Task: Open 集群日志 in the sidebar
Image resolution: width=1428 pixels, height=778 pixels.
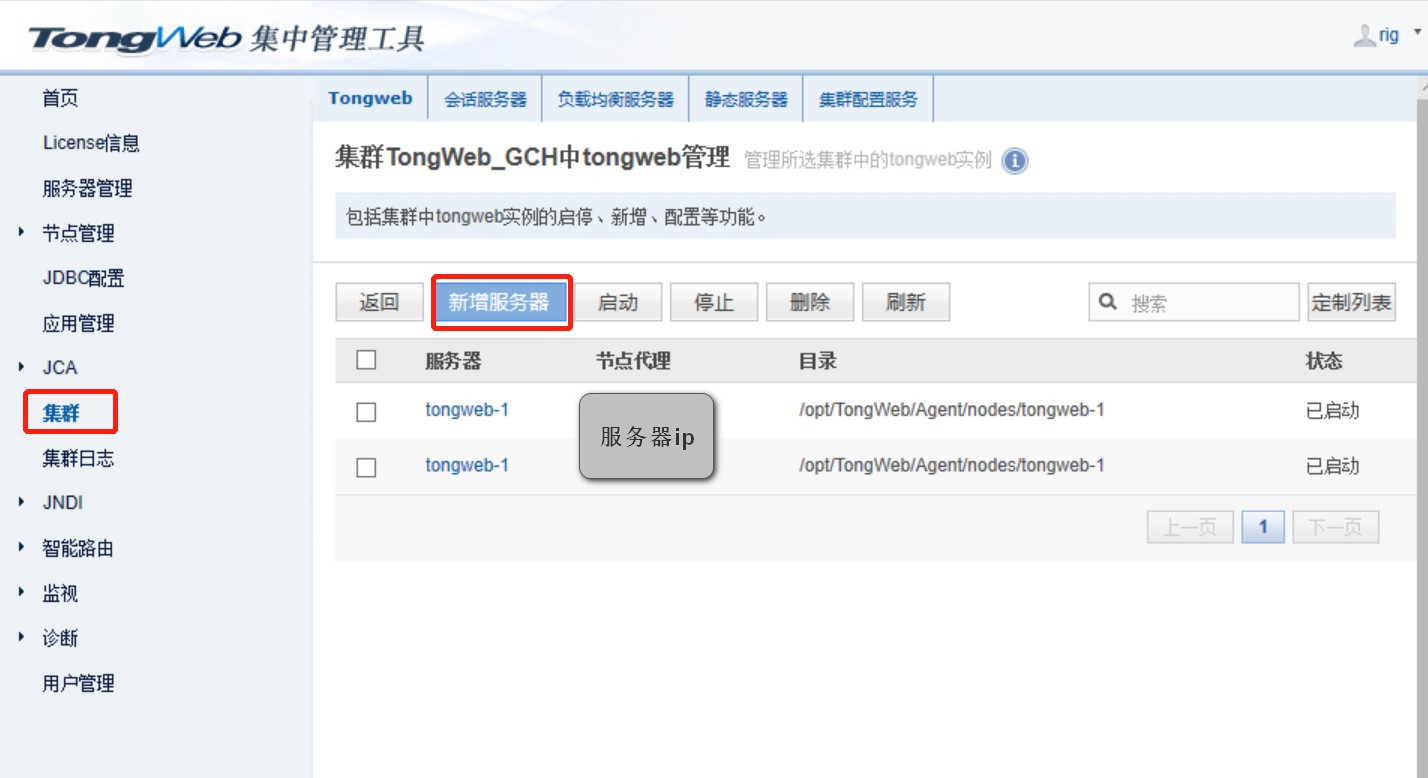Action: pos(78,458)
